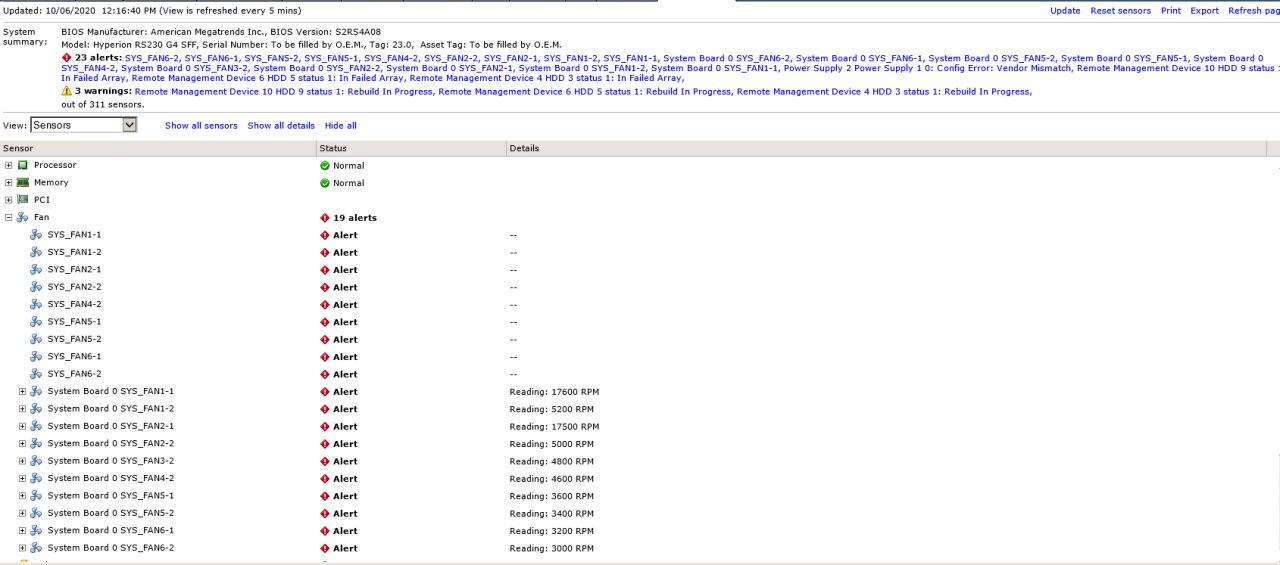This screenshot has height=565, width=1280.
Task: Click Show all sensors link
Action: [201, 126]
